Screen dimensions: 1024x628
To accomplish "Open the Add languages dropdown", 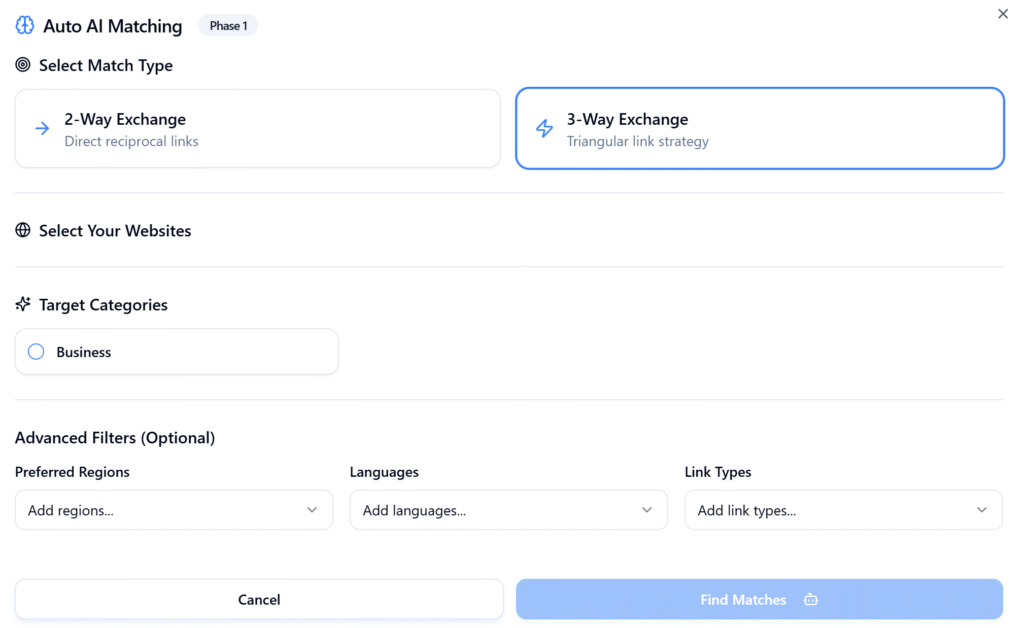I will 508,510.
